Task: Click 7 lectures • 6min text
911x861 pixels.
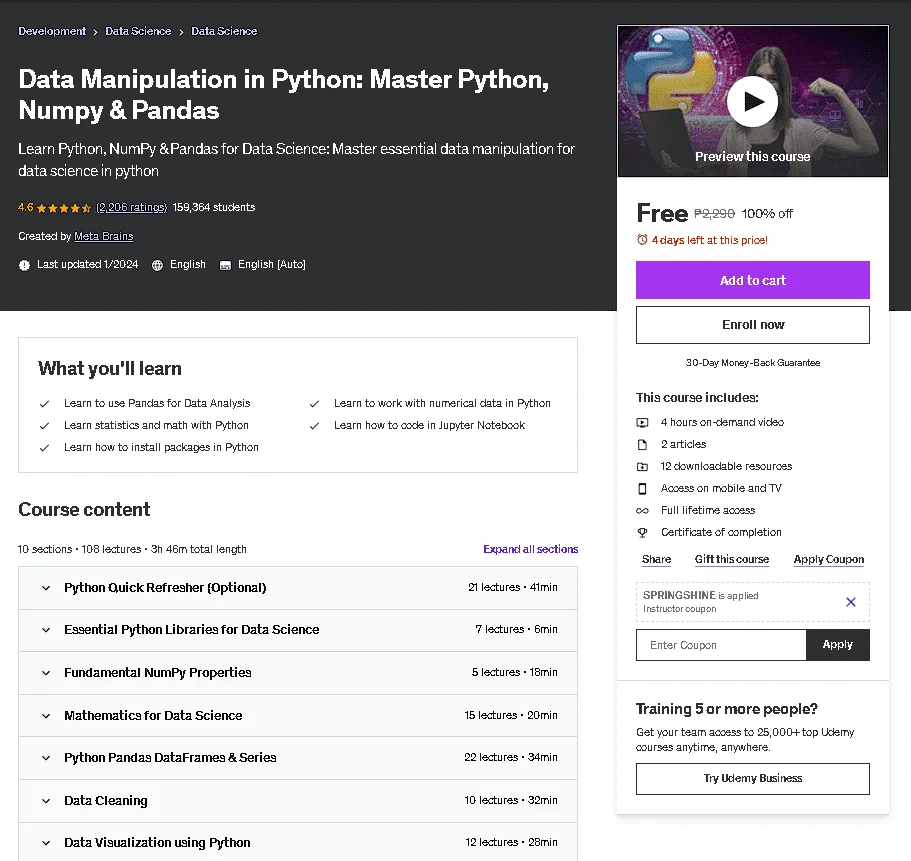Action: [x=516, y=629]
